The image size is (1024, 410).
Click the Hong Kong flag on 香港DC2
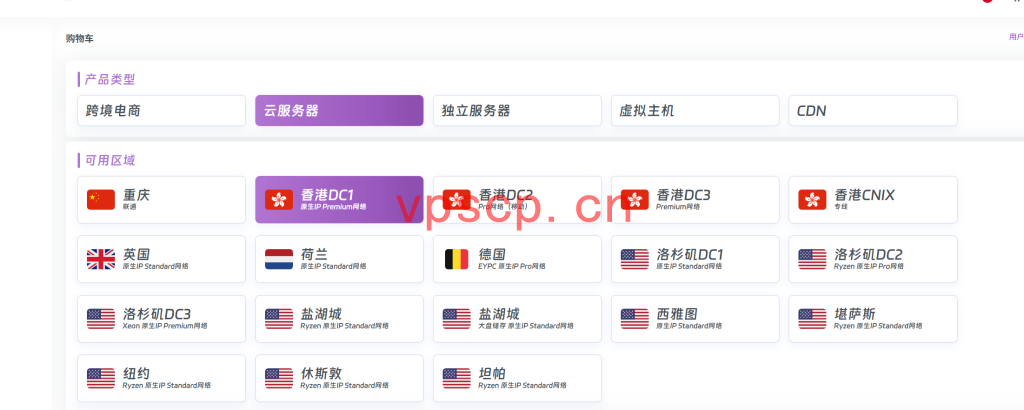pyautogui.click(x=456, y=200)
